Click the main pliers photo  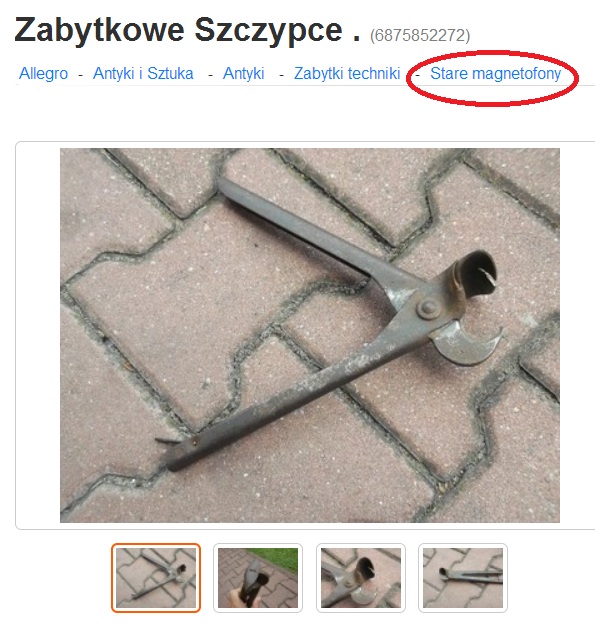point(310,335)
